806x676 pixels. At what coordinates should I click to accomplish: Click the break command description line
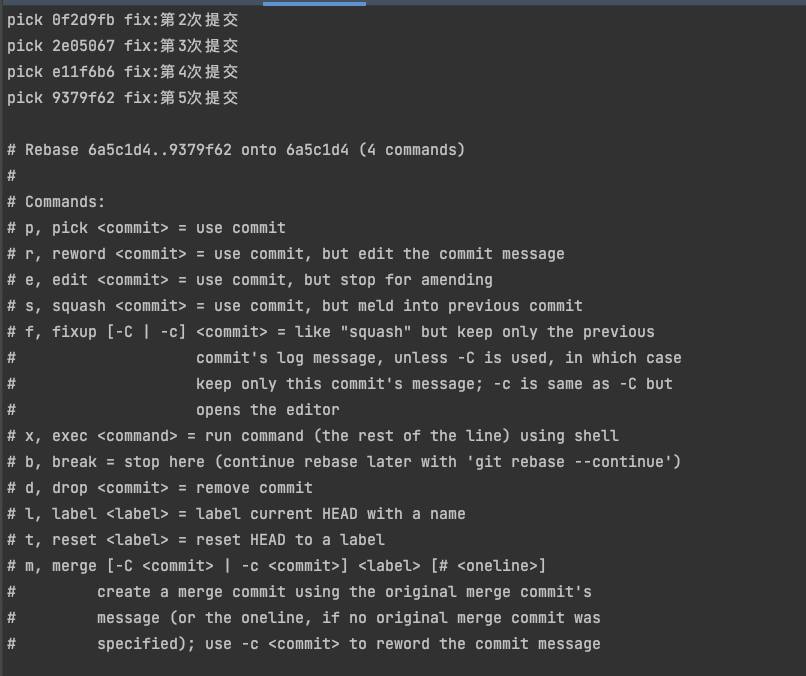point(344,462)
